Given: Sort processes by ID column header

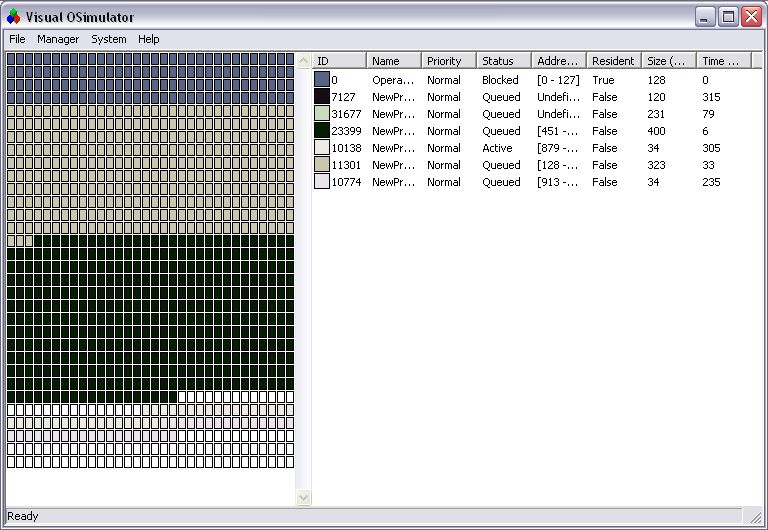Looking at the screenshot, I should click(339, 61).
